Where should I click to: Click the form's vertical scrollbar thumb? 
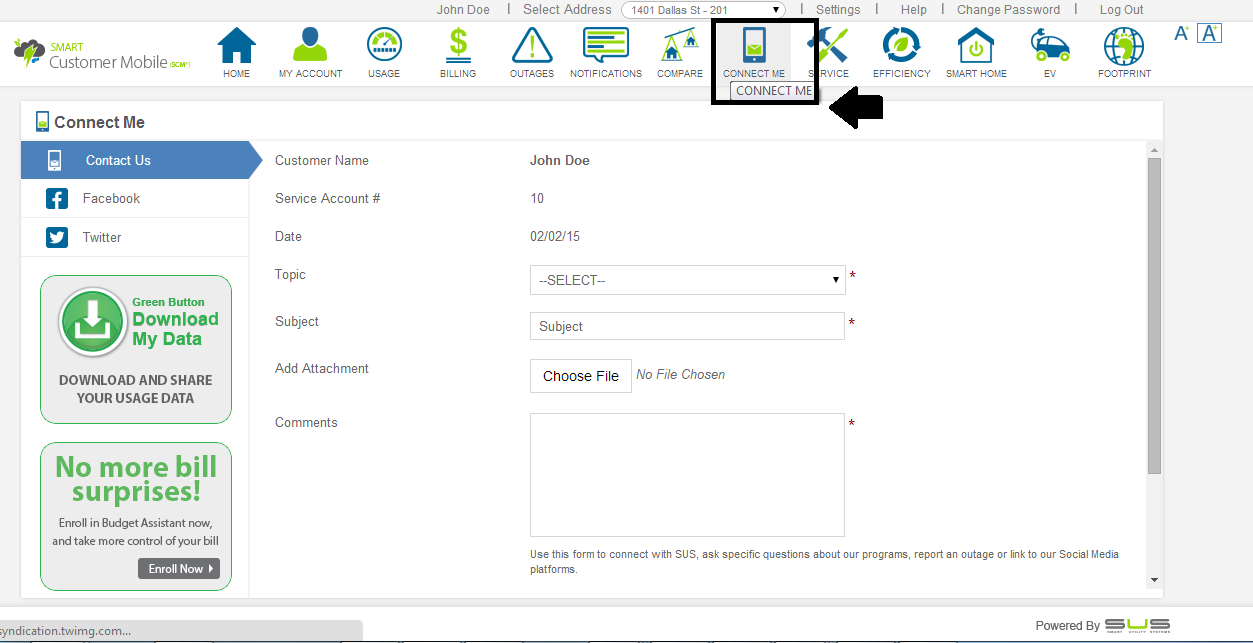[x=1155, y=315]
